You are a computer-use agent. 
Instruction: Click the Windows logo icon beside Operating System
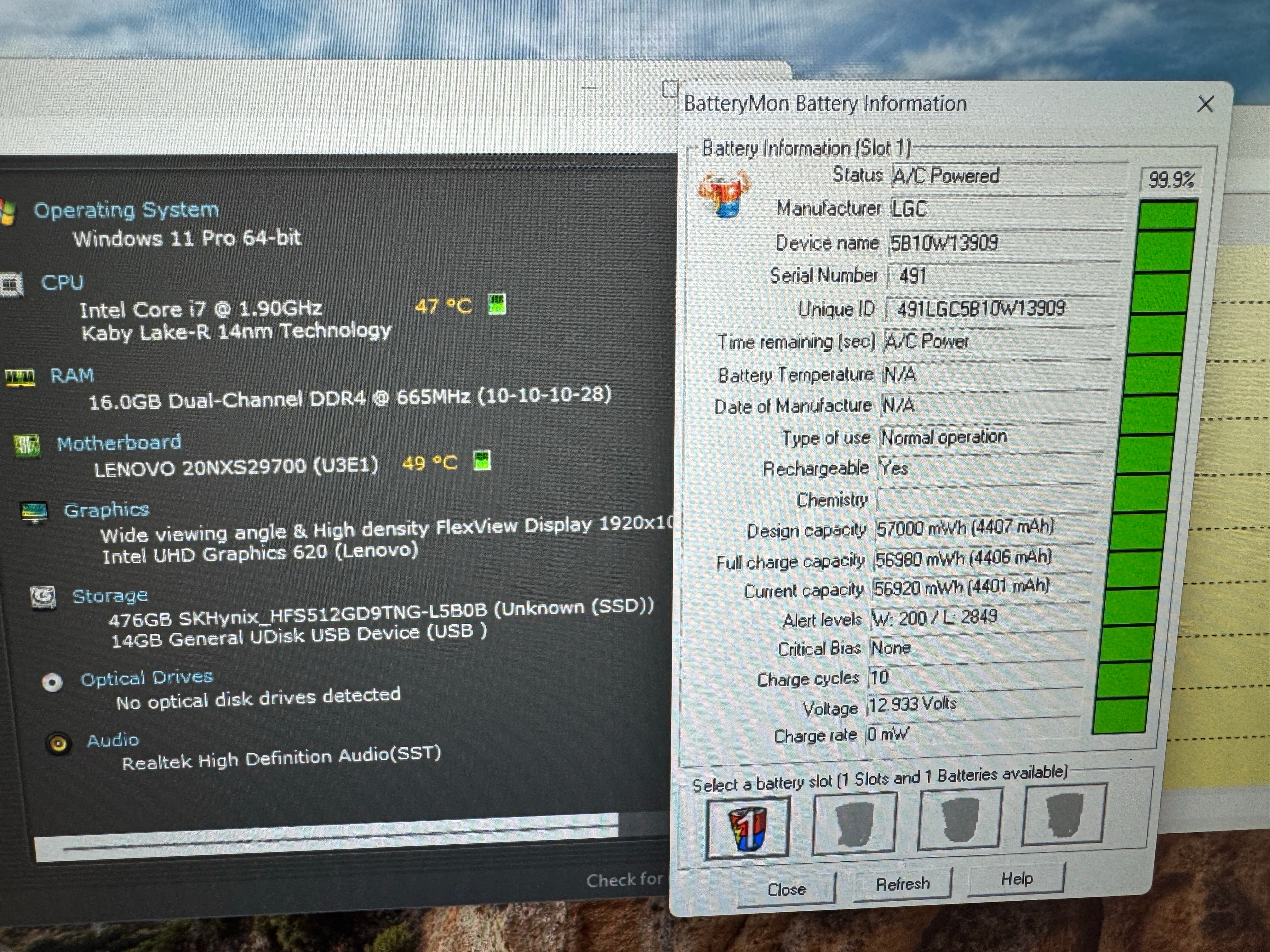[7, 212]
